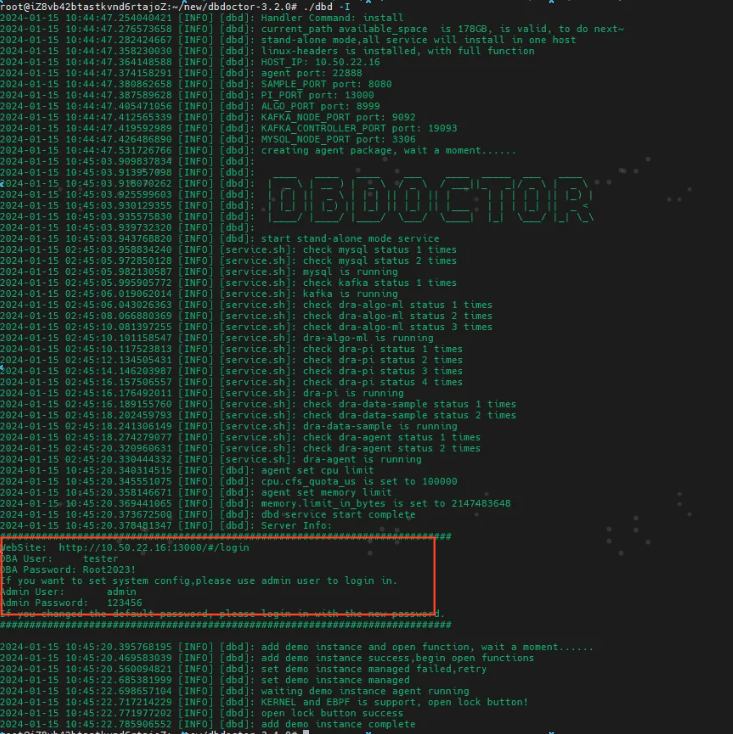Select the 'HOST_IP: 10.50.22.16' entry
Screen dimensions: 733x734
(x=320, y=62)
